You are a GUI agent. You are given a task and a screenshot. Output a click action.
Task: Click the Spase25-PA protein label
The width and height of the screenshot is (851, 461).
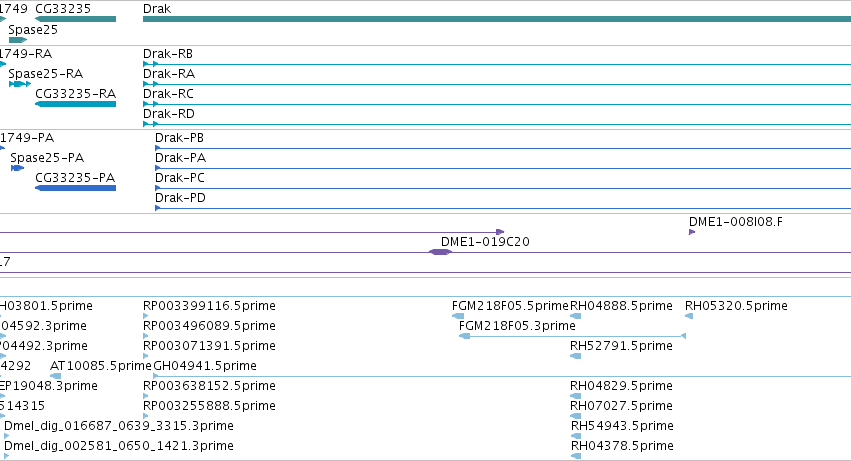47,158
